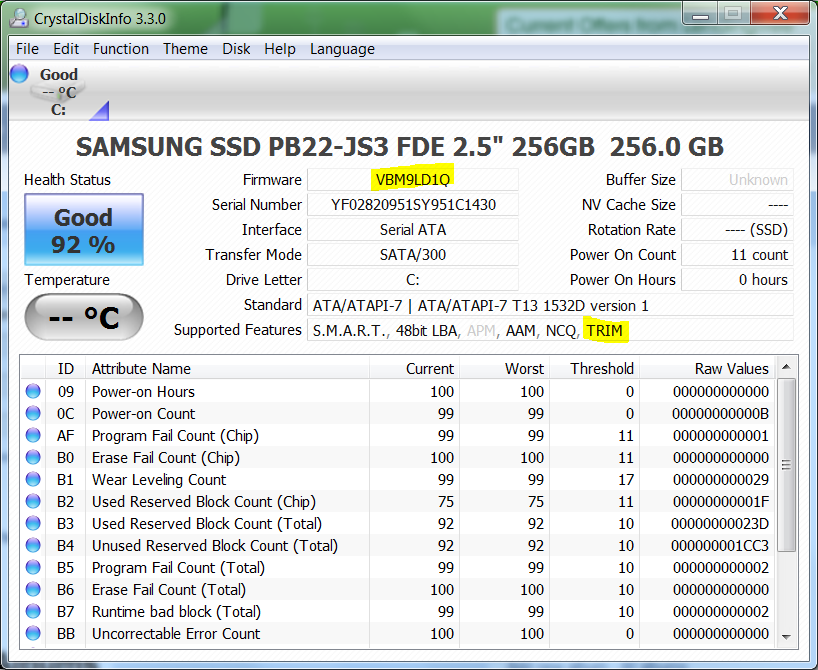Click the status orb for Runtime bad block (Total)
The height and width of the screenshot is (670, 818).
click(x=33, y=611)
